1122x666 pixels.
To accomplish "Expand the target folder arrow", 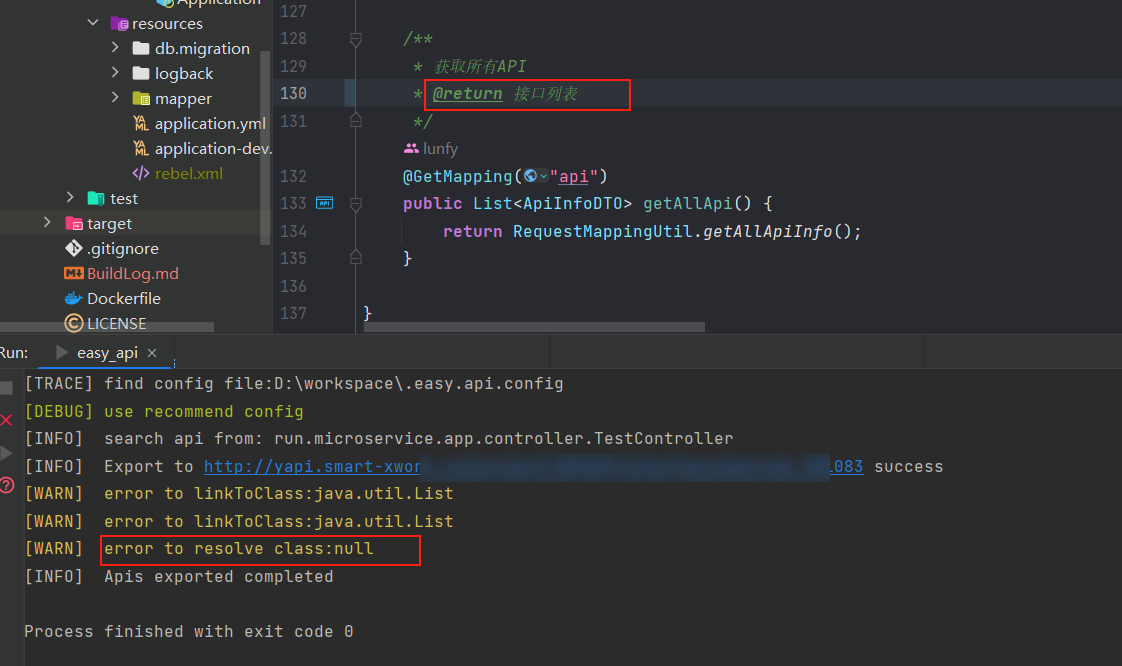I will (47, 222).
